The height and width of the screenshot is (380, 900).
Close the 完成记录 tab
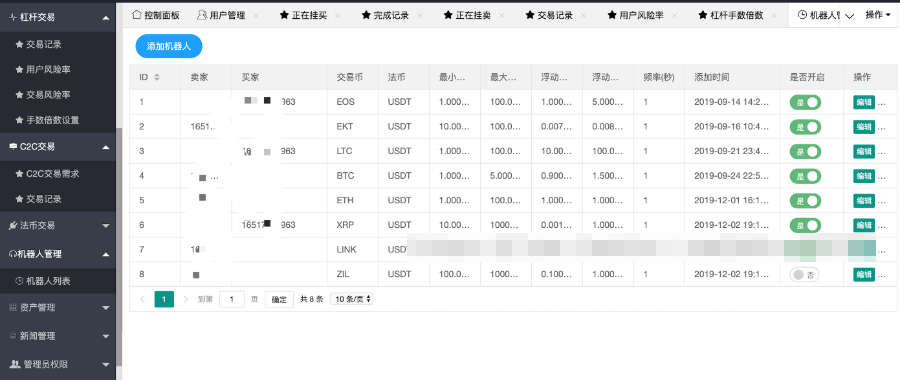click(x=419, y=15)
